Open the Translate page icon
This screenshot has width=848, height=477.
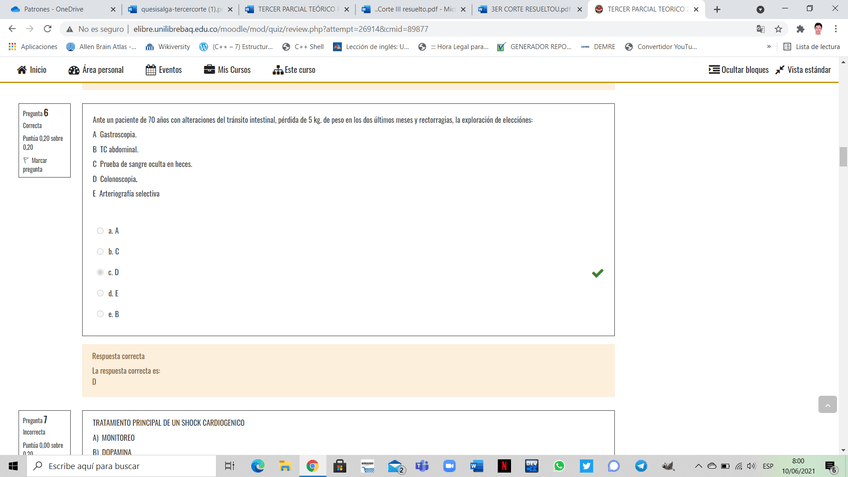point(760,29)
